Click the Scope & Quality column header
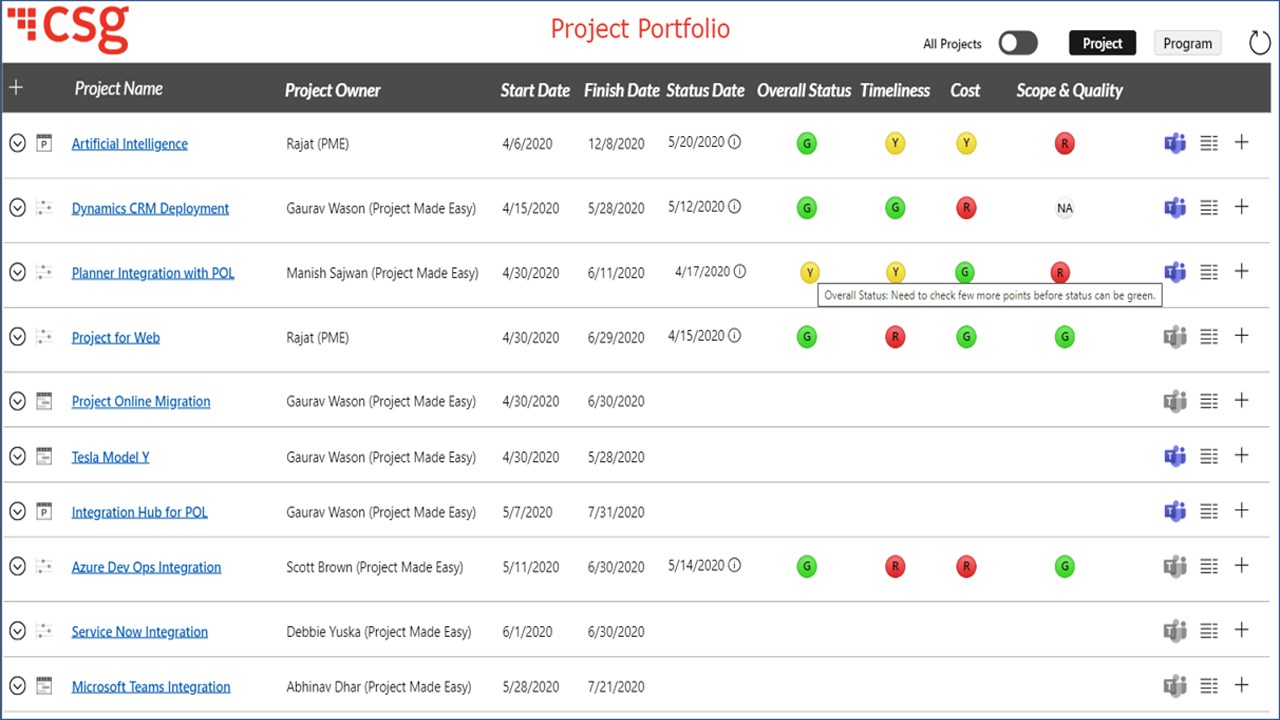 coord(1069,90)
